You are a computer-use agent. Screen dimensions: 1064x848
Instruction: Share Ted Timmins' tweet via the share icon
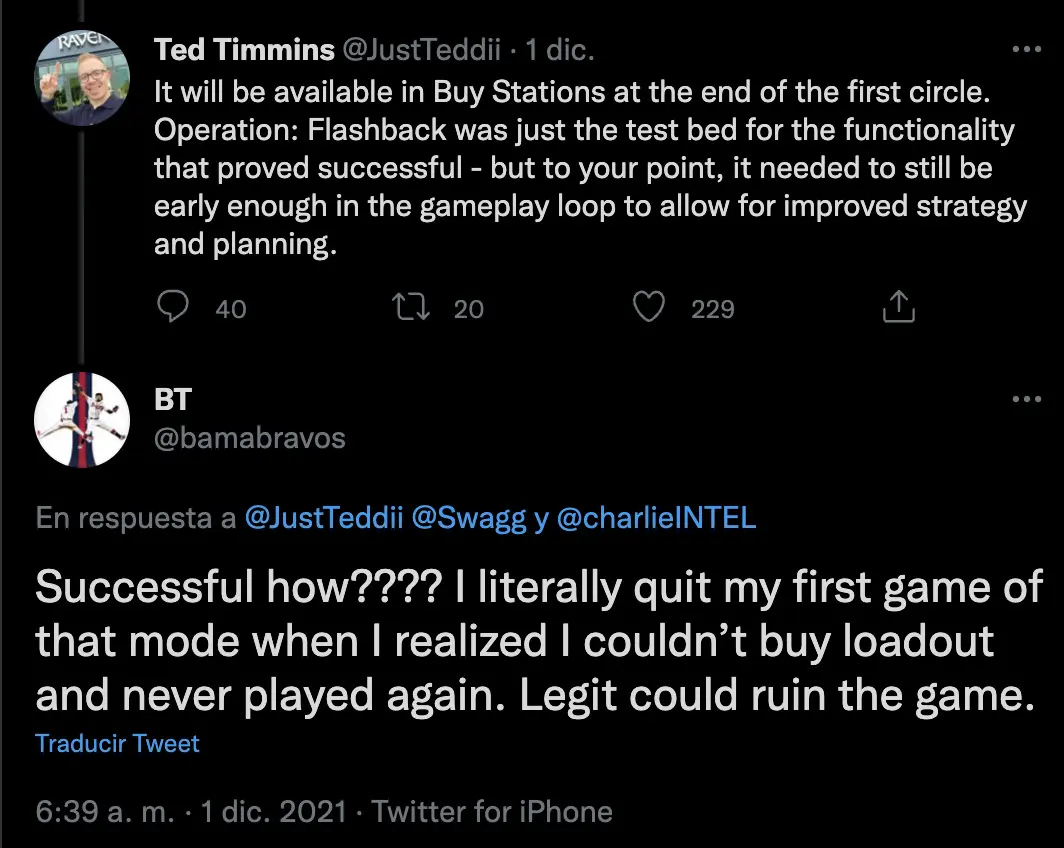pyautogui.click(x=898, y=307)
